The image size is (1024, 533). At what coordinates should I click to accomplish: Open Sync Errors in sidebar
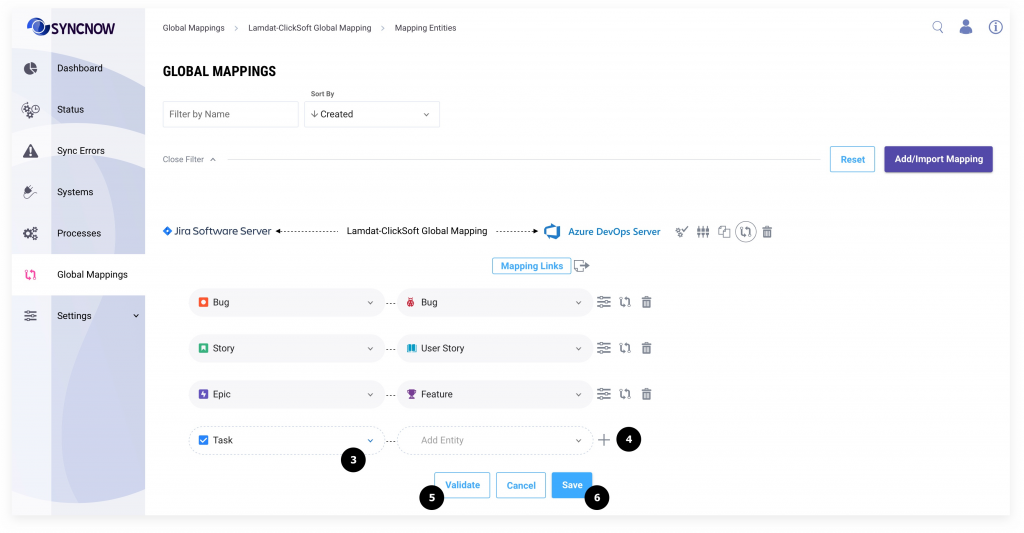pyautogui.click(x=80, y=151)
